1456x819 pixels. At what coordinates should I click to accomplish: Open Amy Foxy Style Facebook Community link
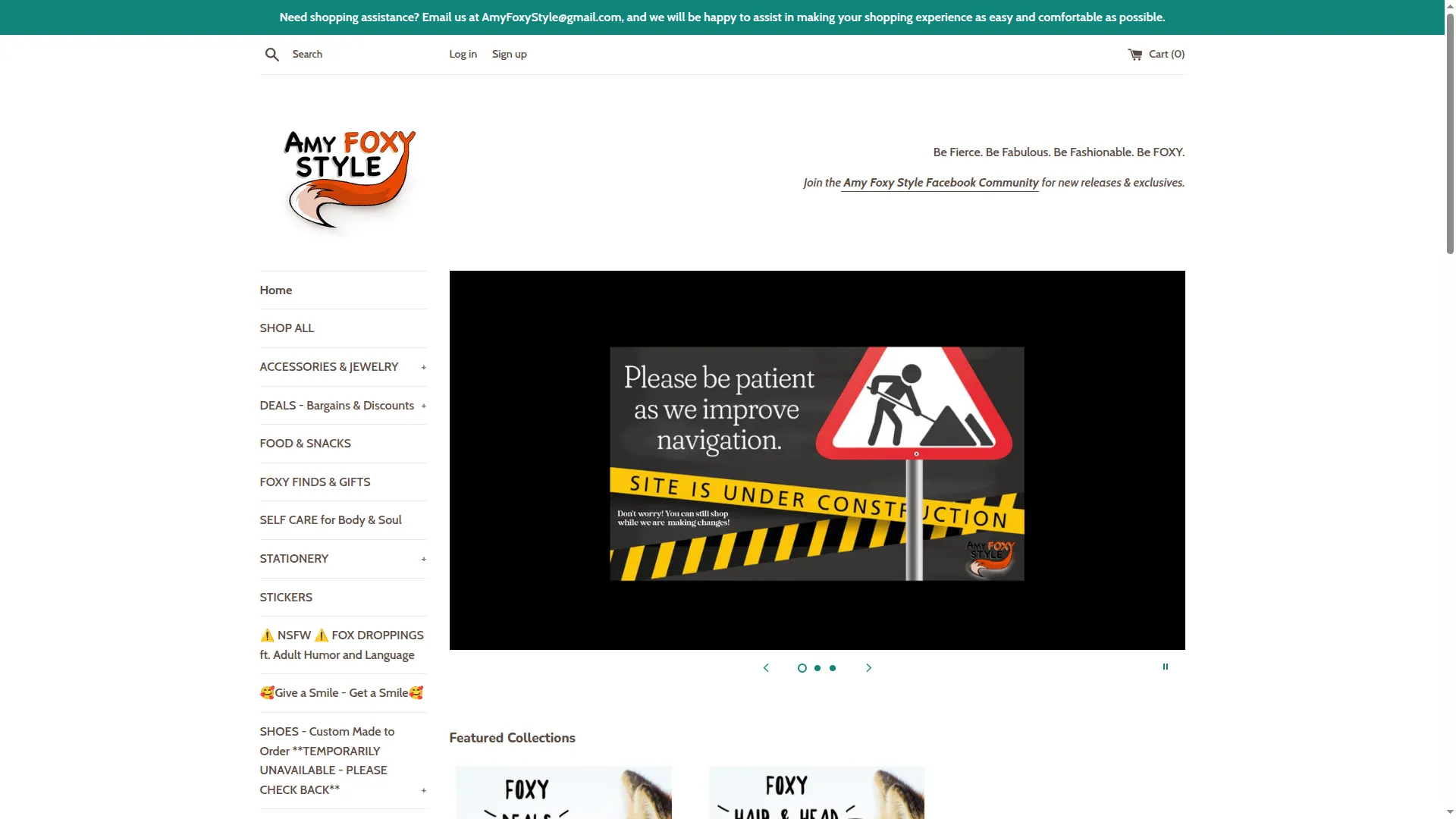pyautogui.click(x=940, y=183)
